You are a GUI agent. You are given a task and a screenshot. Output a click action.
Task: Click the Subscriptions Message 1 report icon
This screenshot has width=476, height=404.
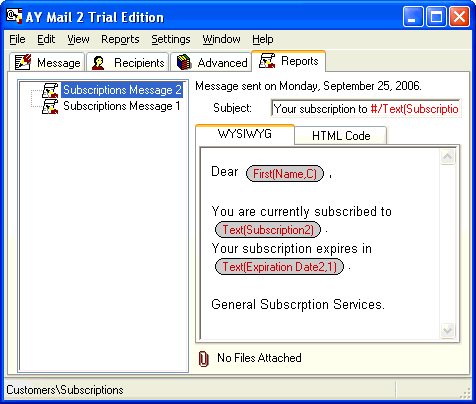50,106
